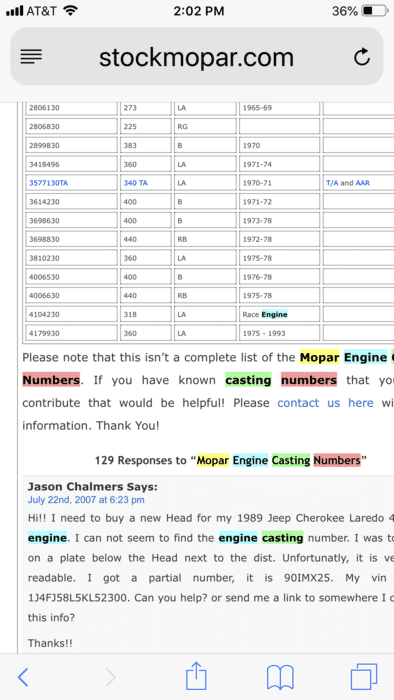Tap the Thanks!! line in comment

(x=50, y=643)
